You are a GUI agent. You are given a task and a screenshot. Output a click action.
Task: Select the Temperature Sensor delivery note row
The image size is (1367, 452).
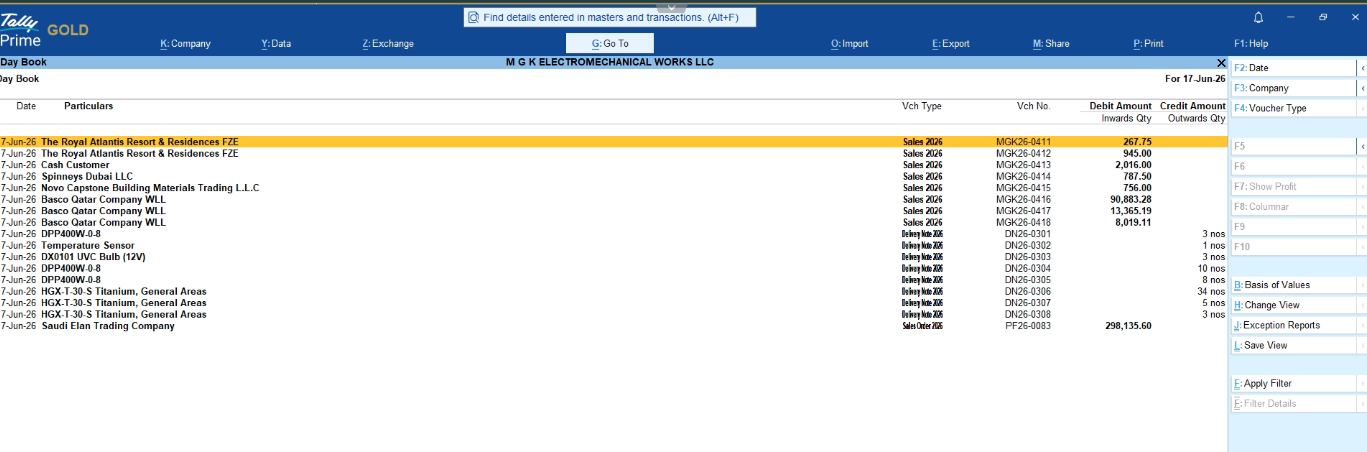613,246
